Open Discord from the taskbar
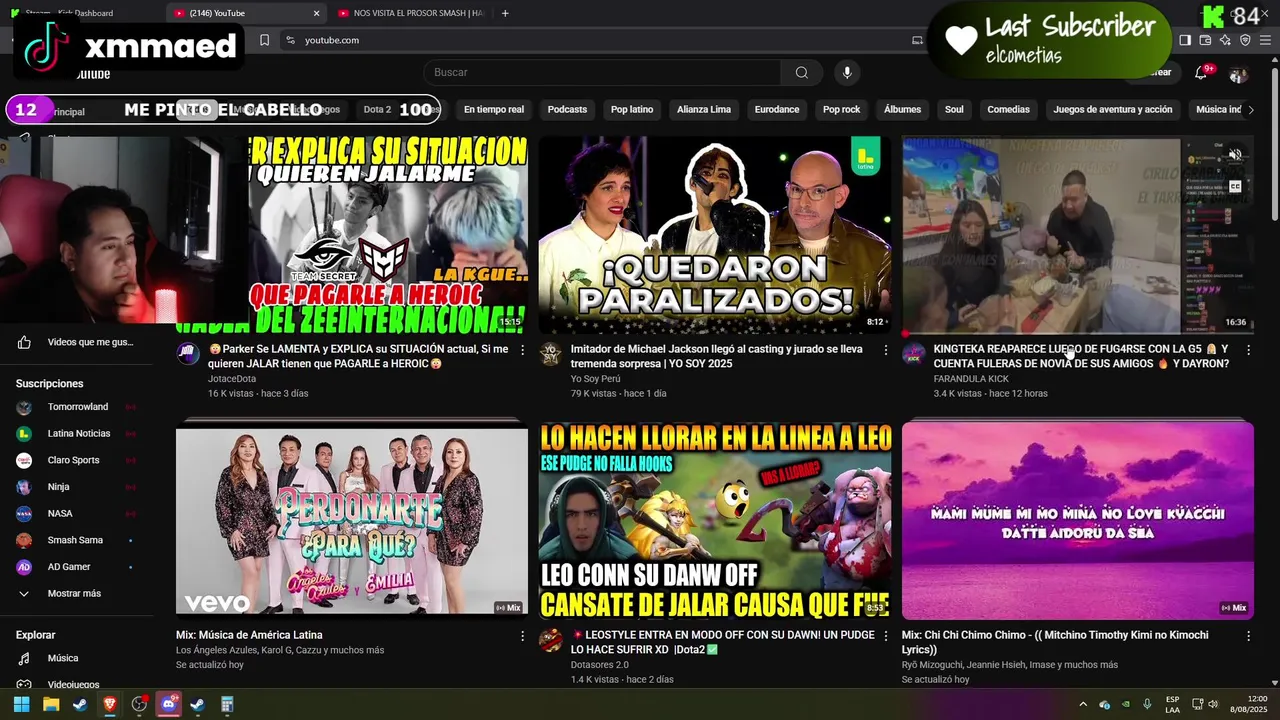Screen dimensions: 1280x720 pyautogui.click(x=168, y=704)
